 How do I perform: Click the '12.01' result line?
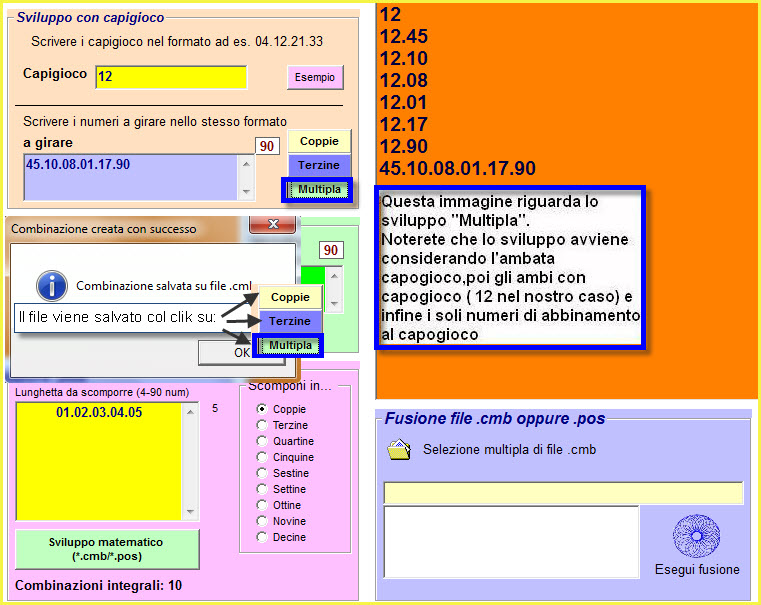404,103
